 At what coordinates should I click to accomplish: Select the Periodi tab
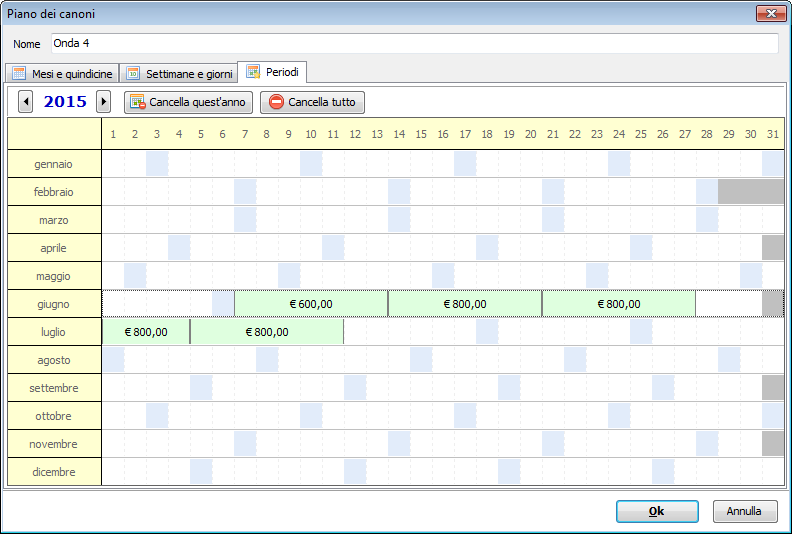click(x=273, y=72)
